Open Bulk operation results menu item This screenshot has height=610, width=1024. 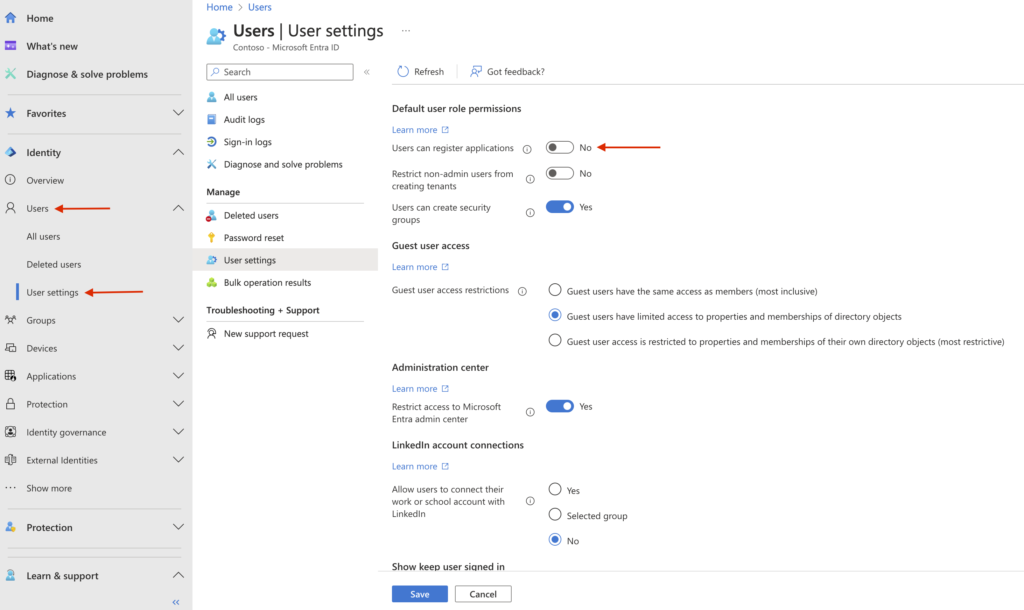pyautogui.click(x=267, y=283)
